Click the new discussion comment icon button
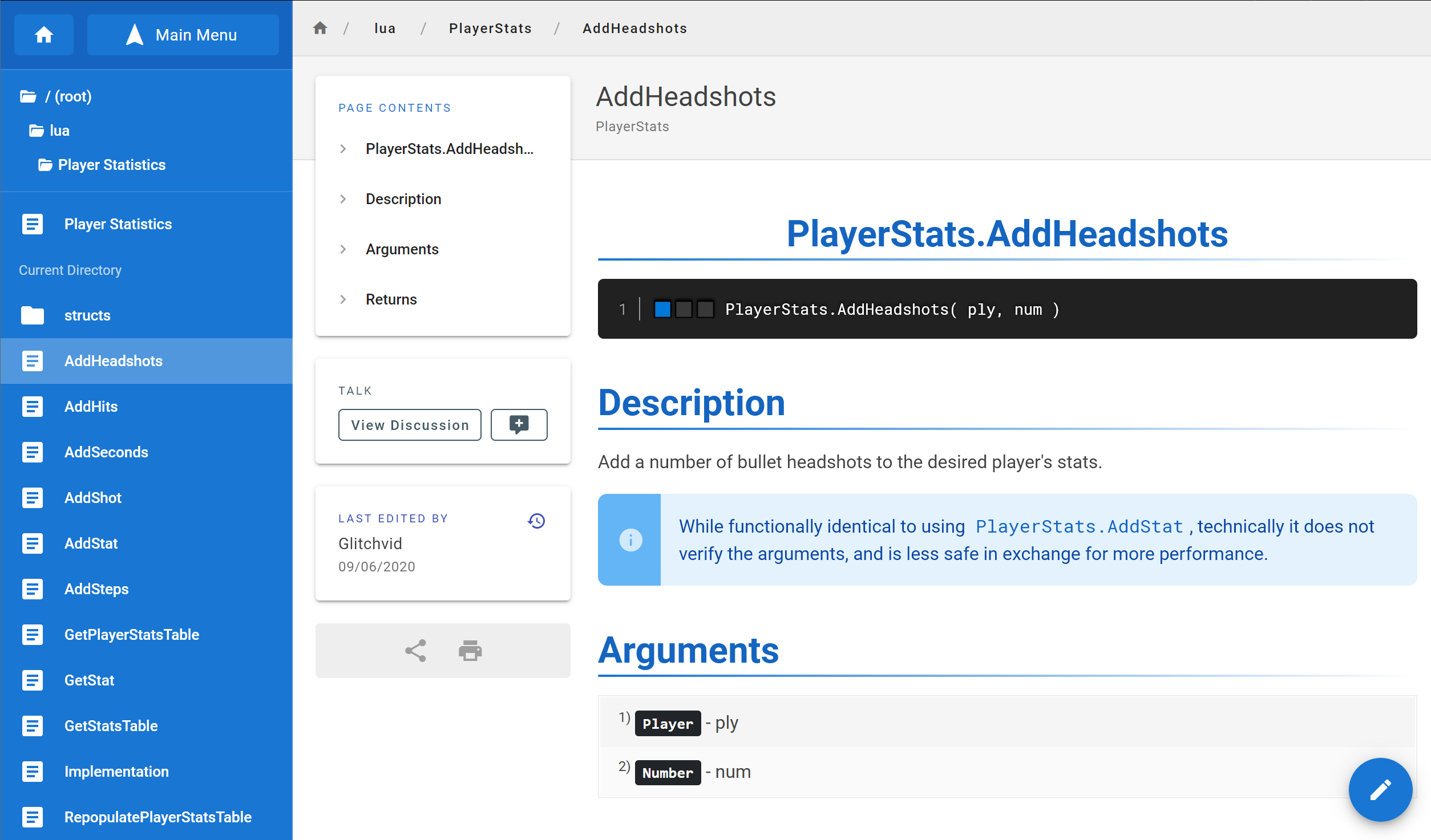Screen dimensions: 1431x840 (x=519, y=425)
